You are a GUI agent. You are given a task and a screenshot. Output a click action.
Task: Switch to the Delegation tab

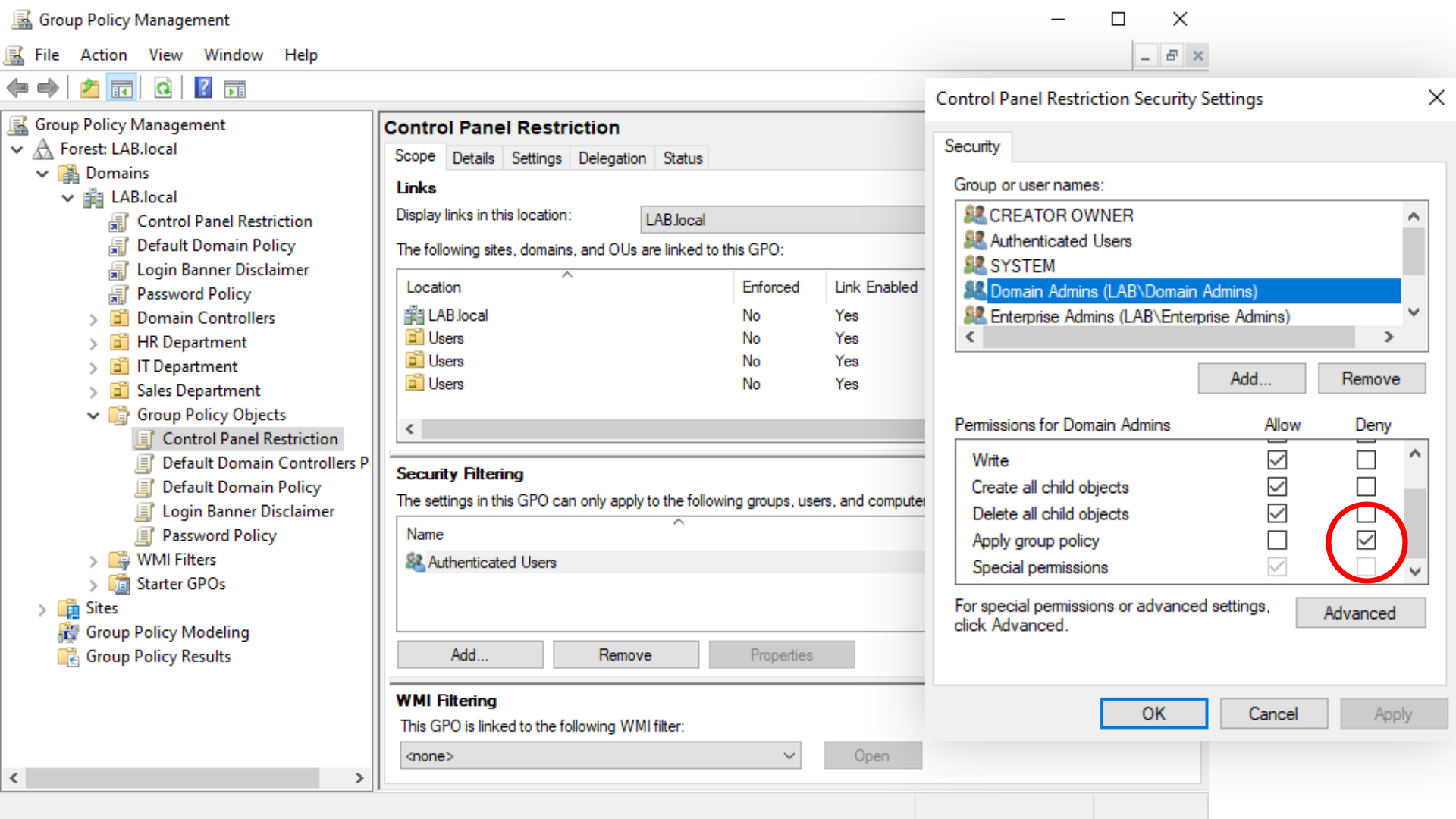pyautogui.click(x=611, y=158)
